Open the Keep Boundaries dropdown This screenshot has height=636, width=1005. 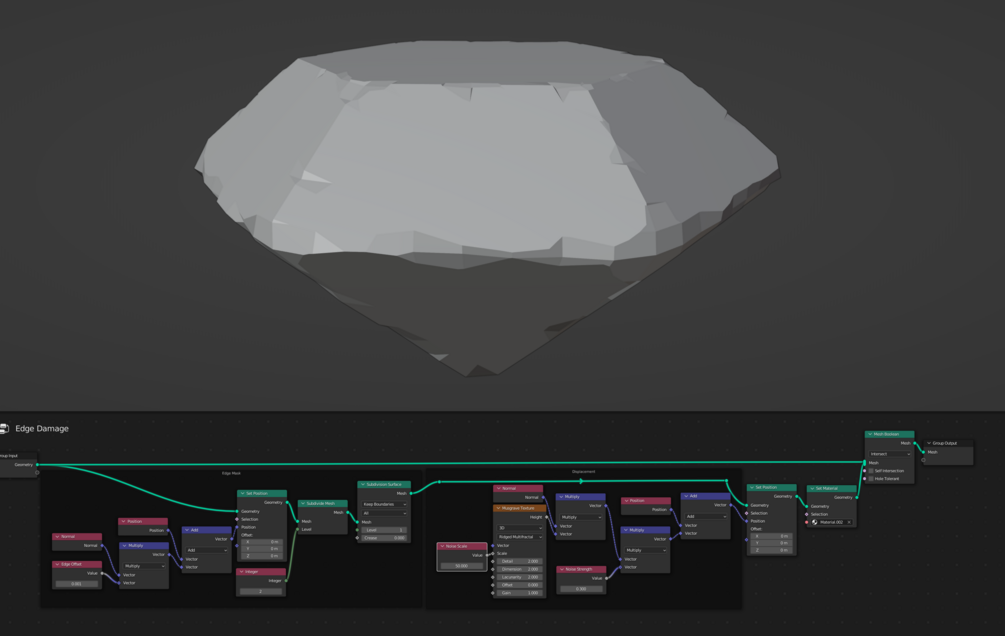384,505
